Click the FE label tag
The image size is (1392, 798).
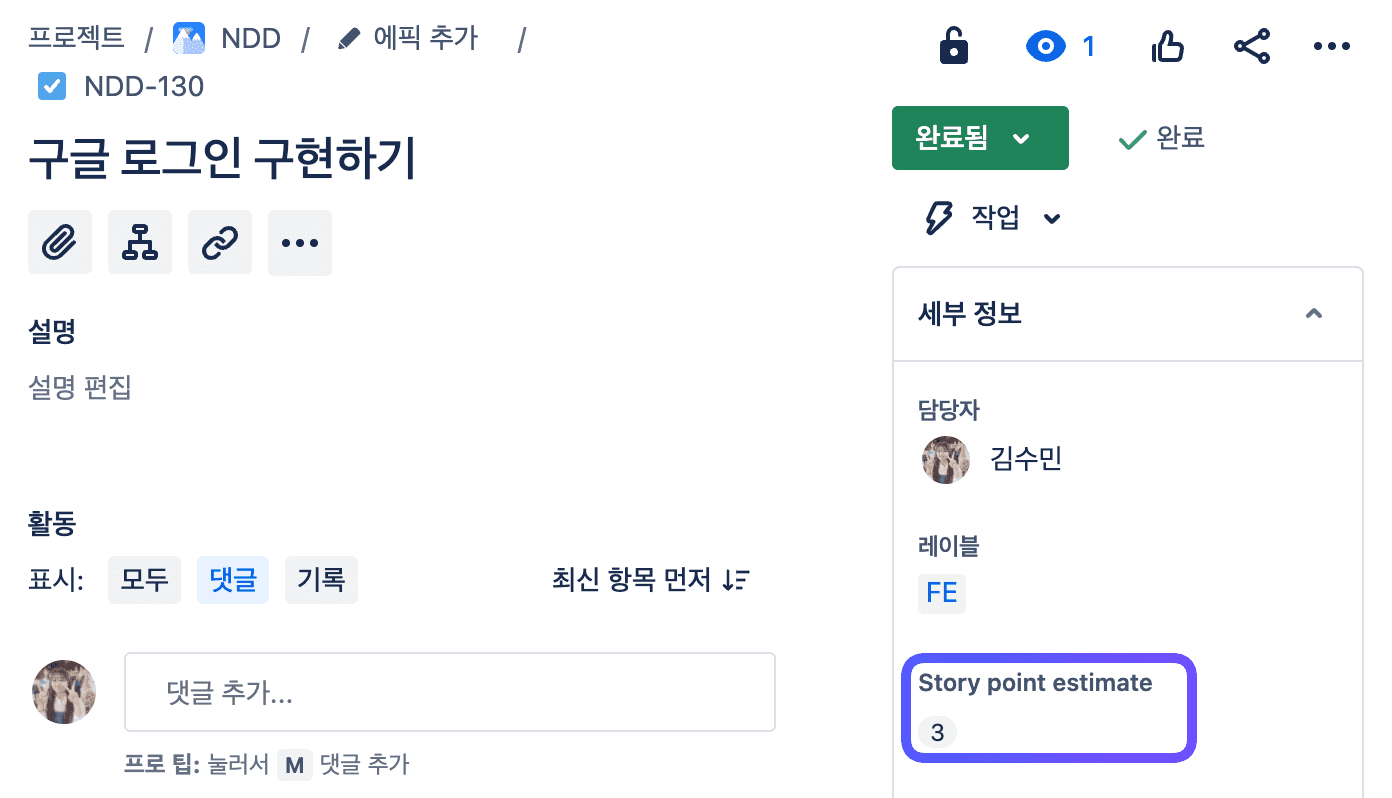point(942,593)
